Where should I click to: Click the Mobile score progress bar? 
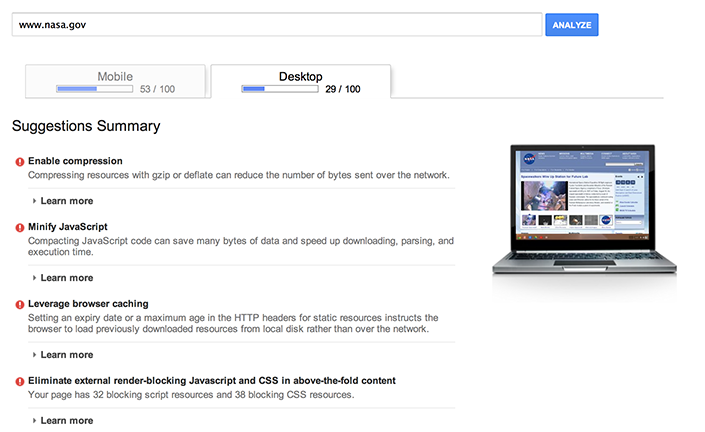pyautogui.click(x=94, y=89)
